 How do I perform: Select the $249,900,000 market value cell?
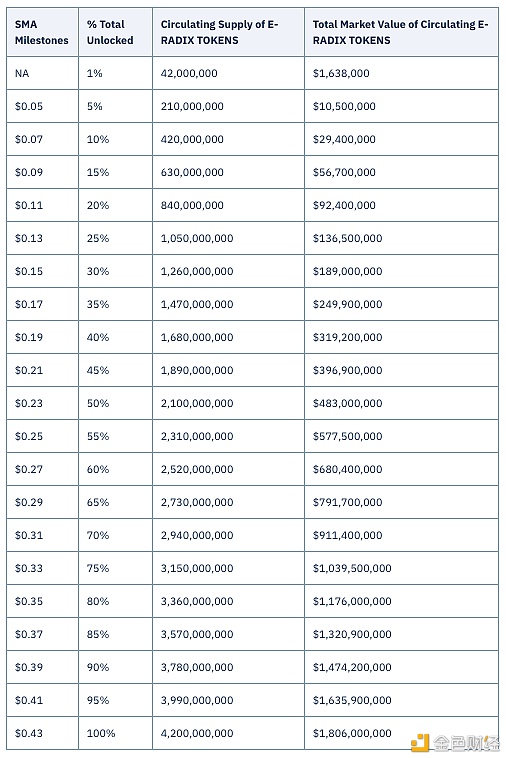coord(401,304)
